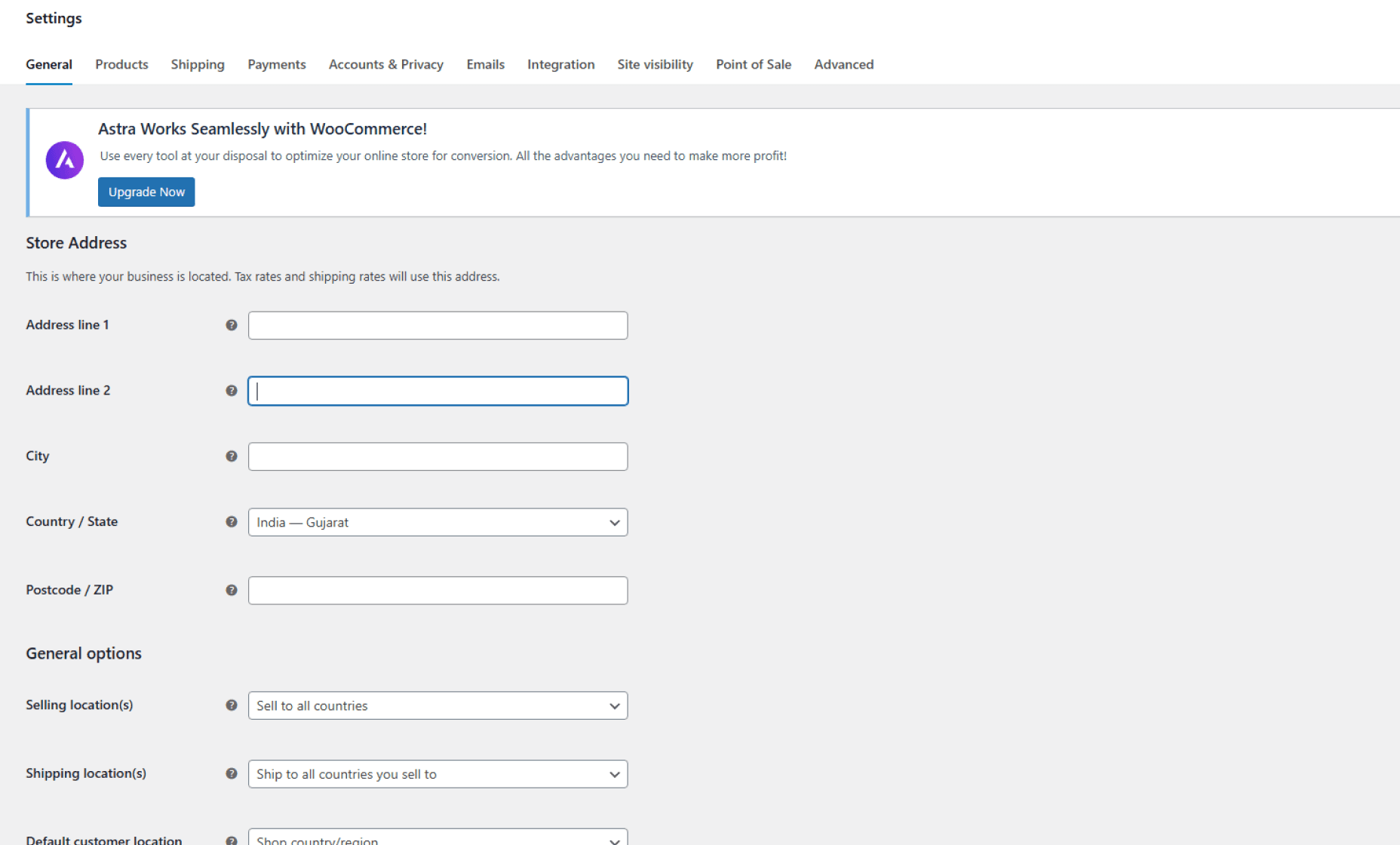This screenshot has width=1400, height=845.
Task: Click the Default customer location help icon
Action: (x=231, y=839)
